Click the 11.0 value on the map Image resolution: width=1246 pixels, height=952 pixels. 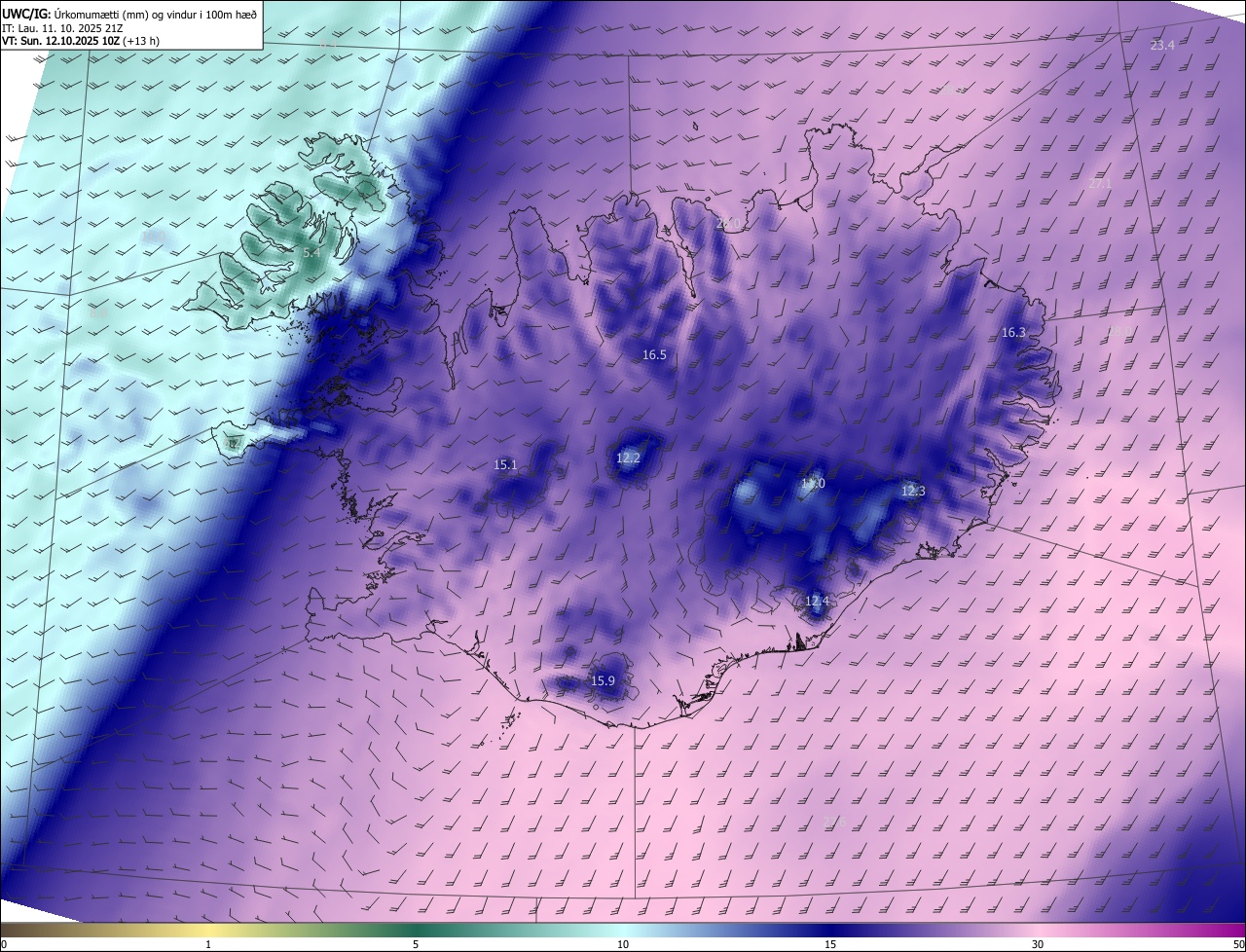(813, 484)
